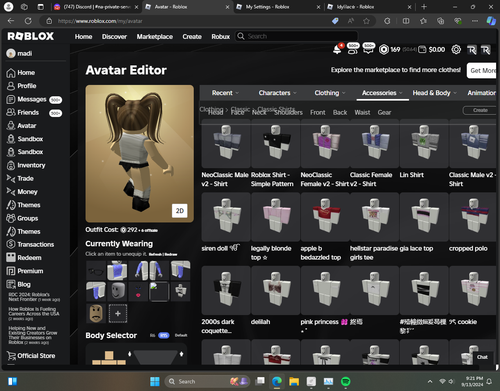Open the settings gear in Roblox header

pos(456,50)
